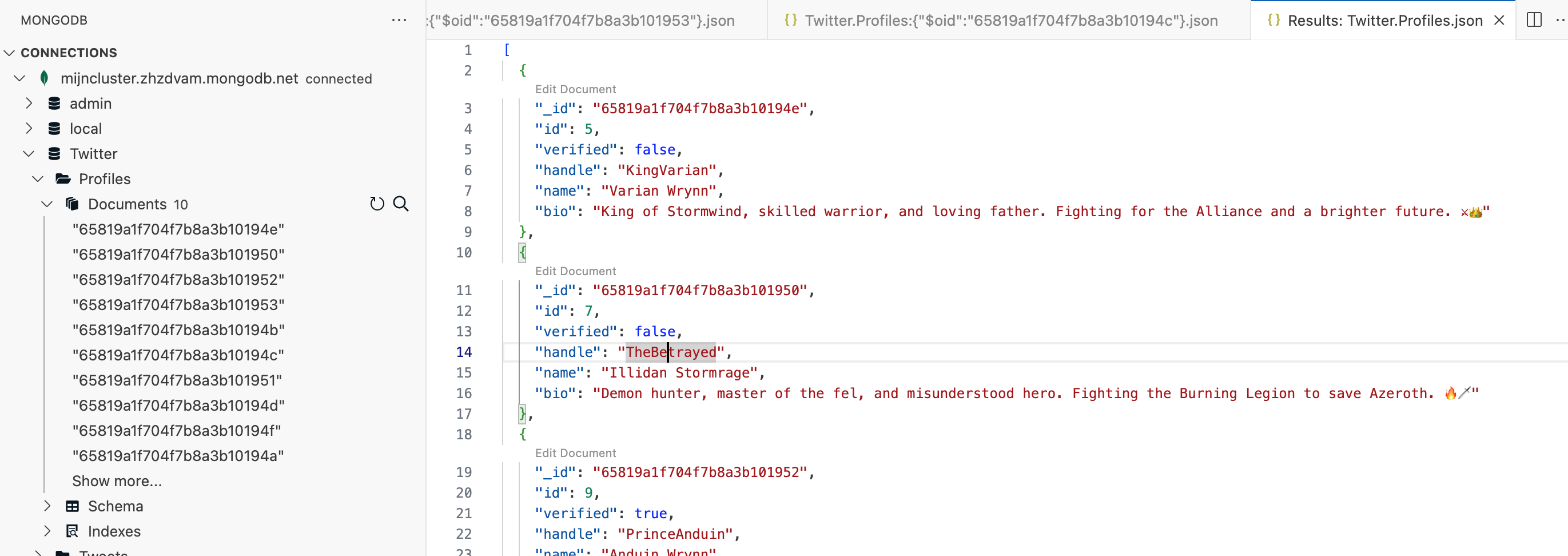Click the true value on line 21
1568x556 pixels.
point(651,513)
